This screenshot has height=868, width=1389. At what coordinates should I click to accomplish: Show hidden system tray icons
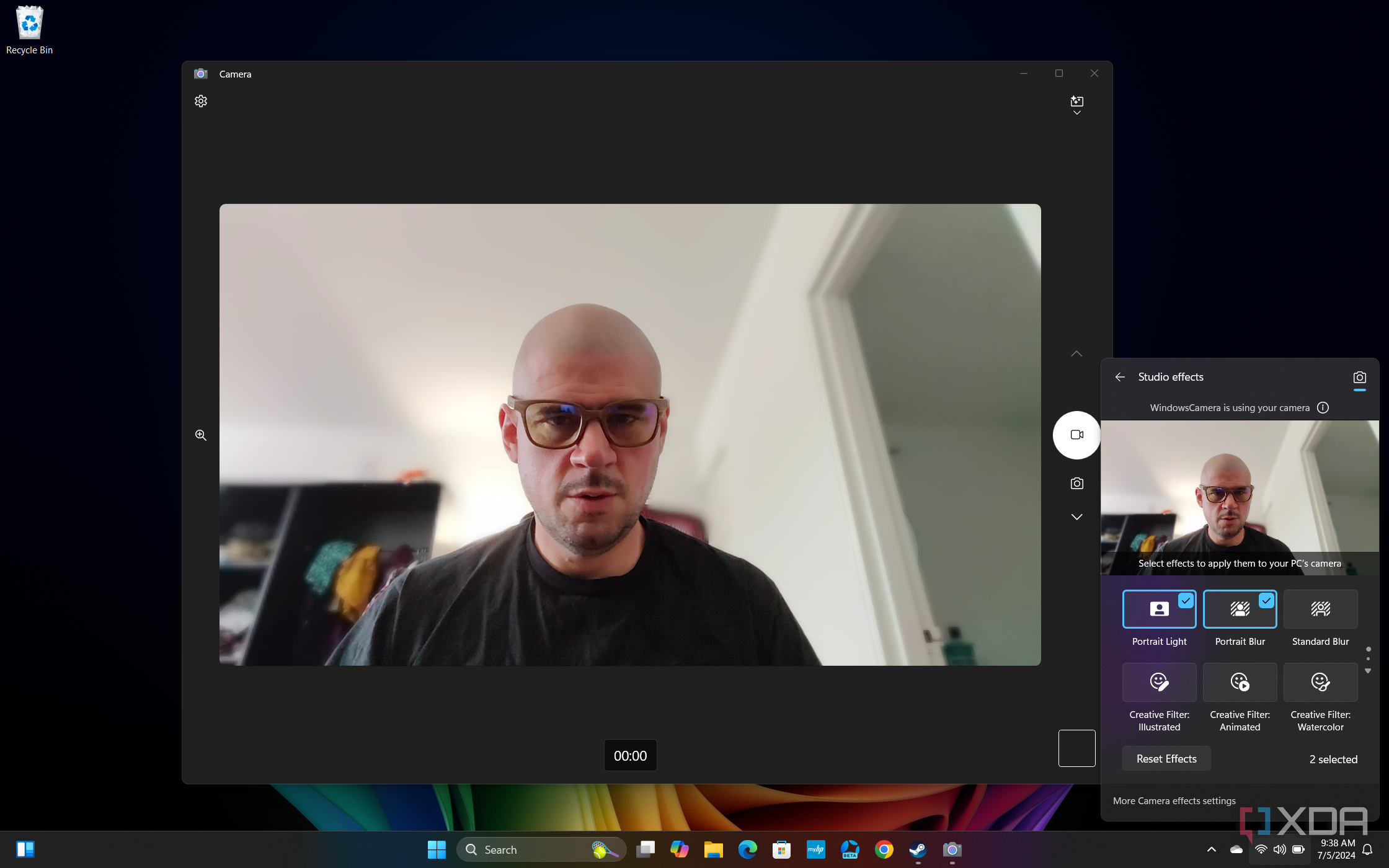pos(1212,849)
